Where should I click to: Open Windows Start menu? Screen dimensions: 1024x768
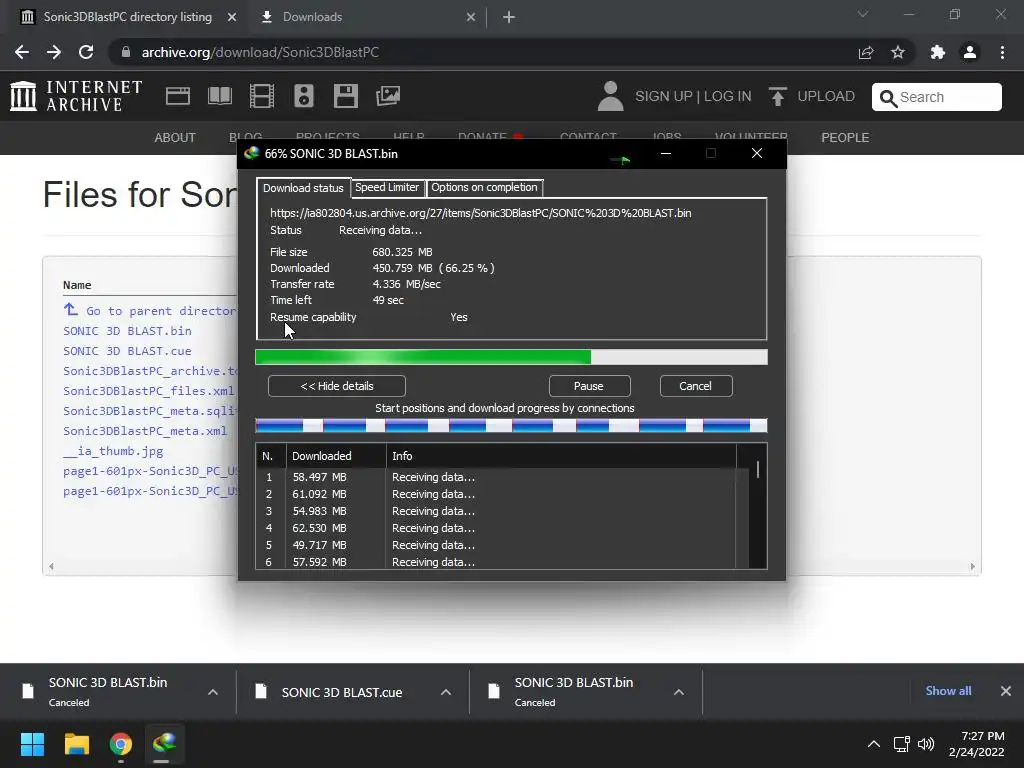32,744
